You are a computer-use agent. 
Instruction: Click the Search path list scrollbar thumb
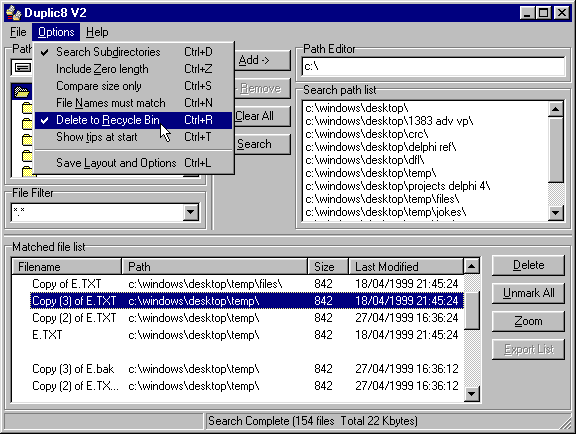point(555,149)
